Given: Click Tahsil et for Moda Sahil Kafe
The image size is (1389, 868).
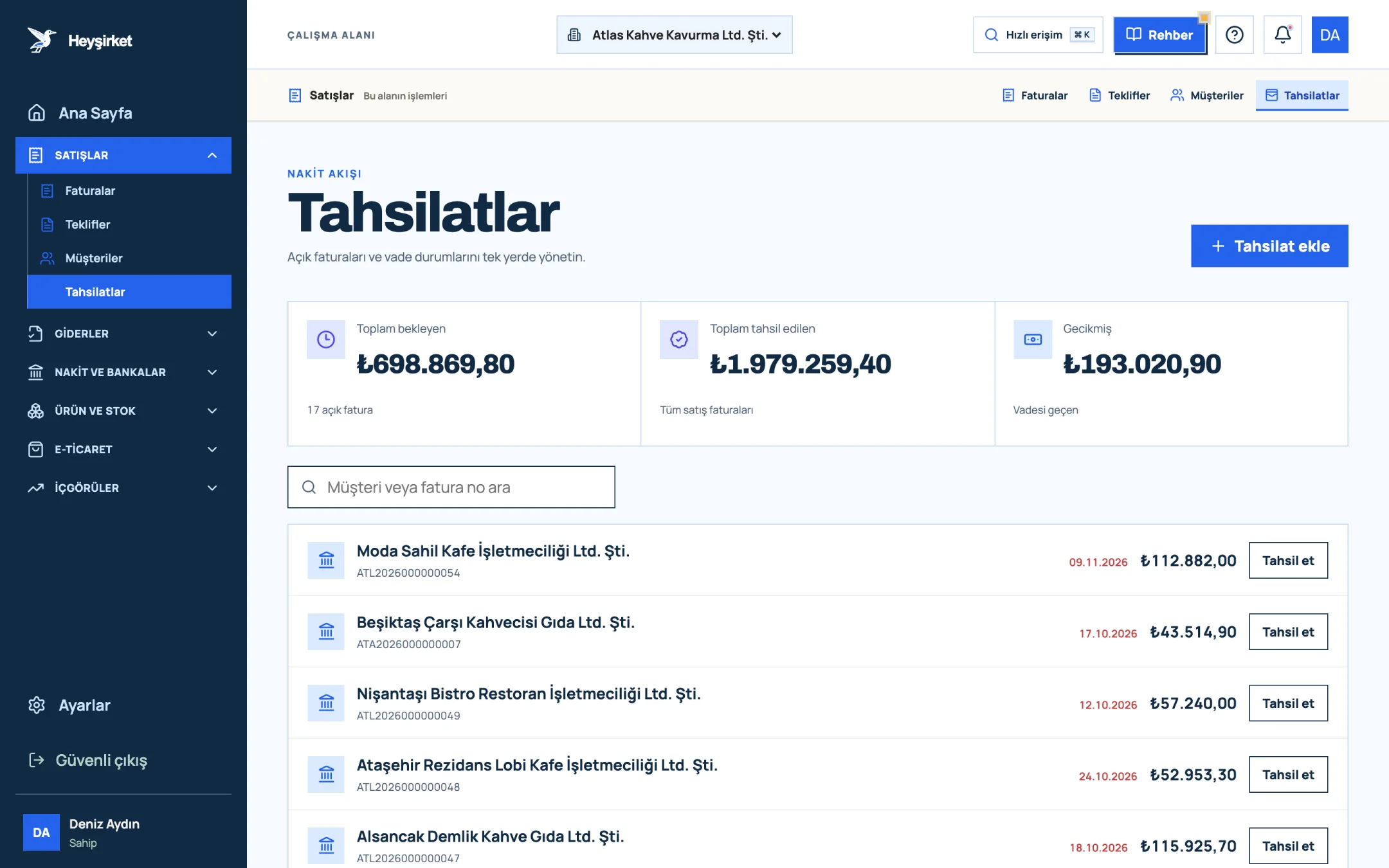Looking at the screenshot, I should pos(1288,561).
